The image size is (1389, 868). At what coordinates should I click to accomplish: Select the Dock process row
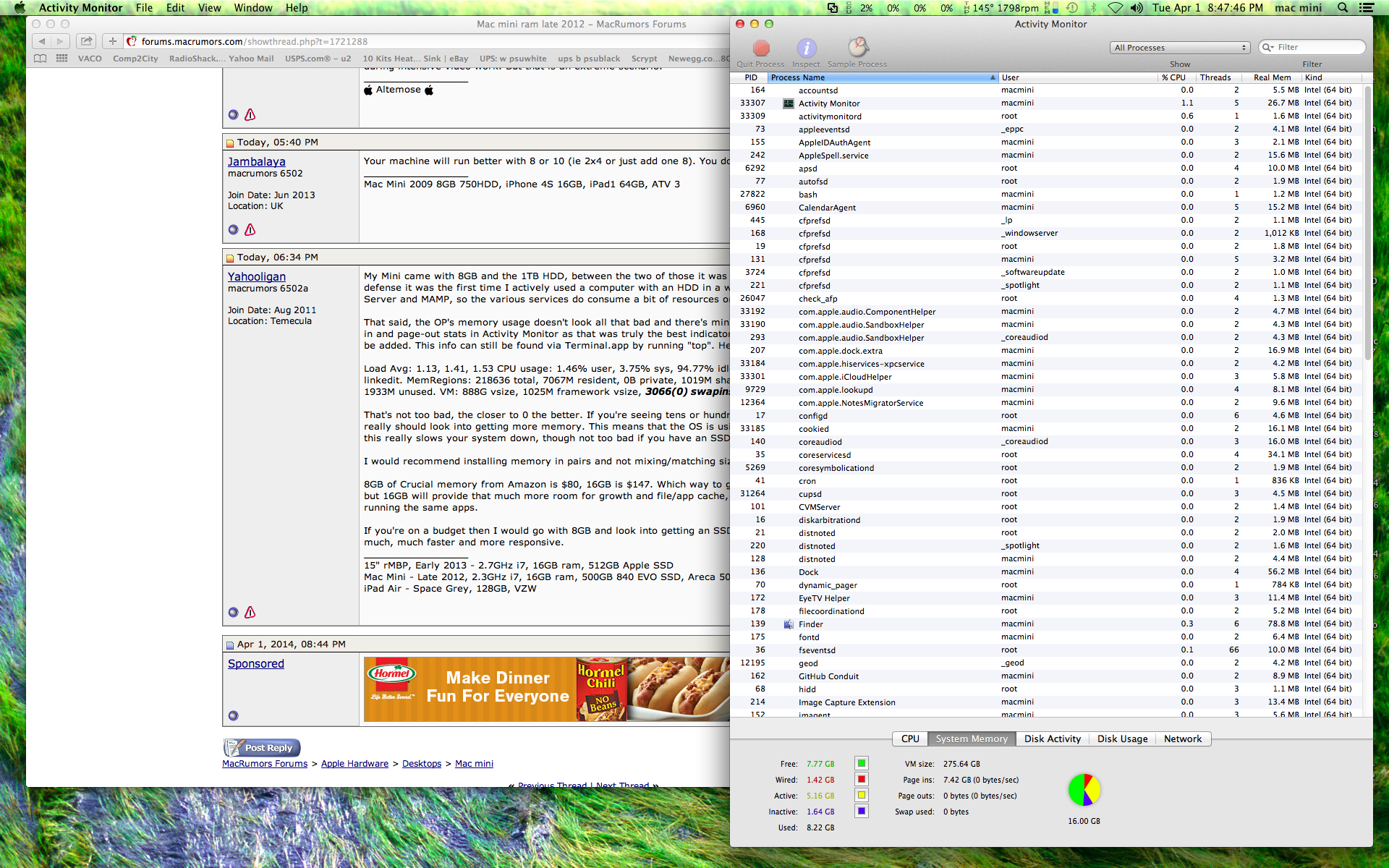pyautogui.click(x=1046, y=572)
